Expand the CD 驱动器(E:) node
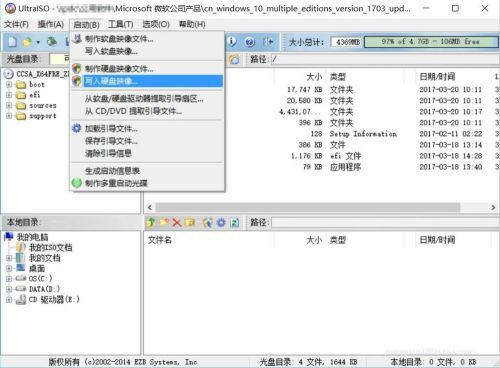The image size is (500, 368). pyautogui.click(x=9, y=300)
